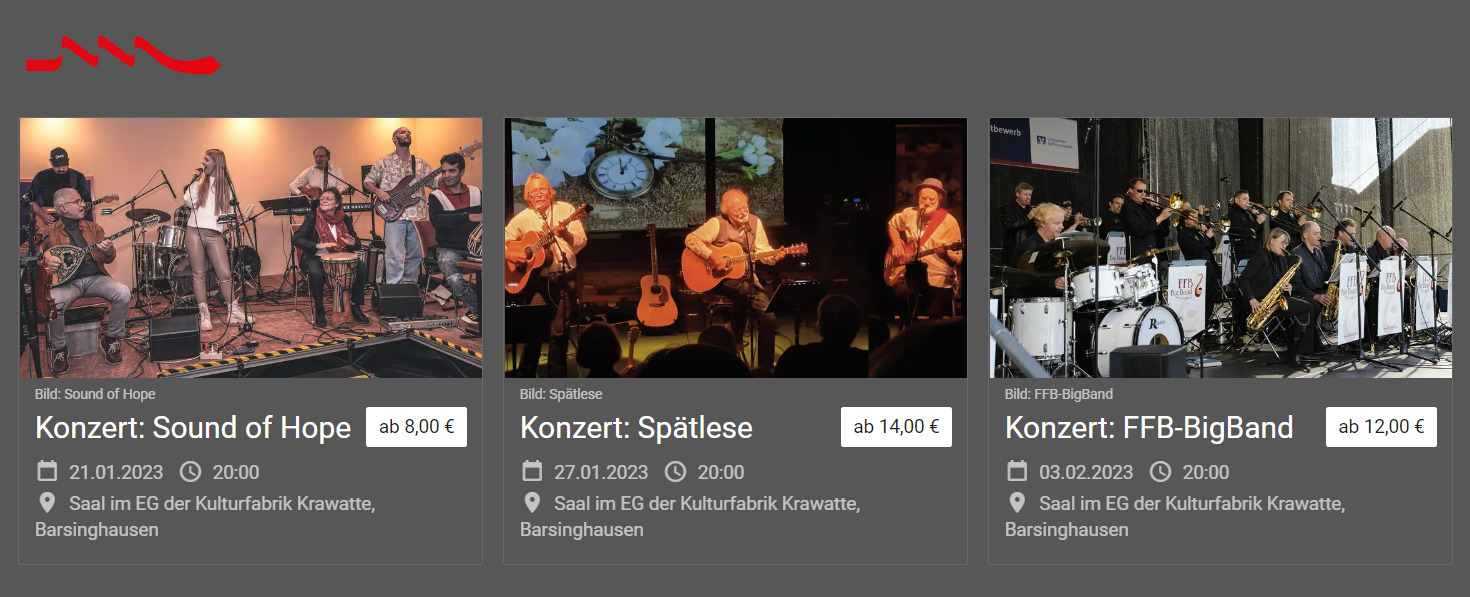This screenshot has height=597, width=1470.
Task: Click calendar icon beside 27.01.2023
Action: 532,472
